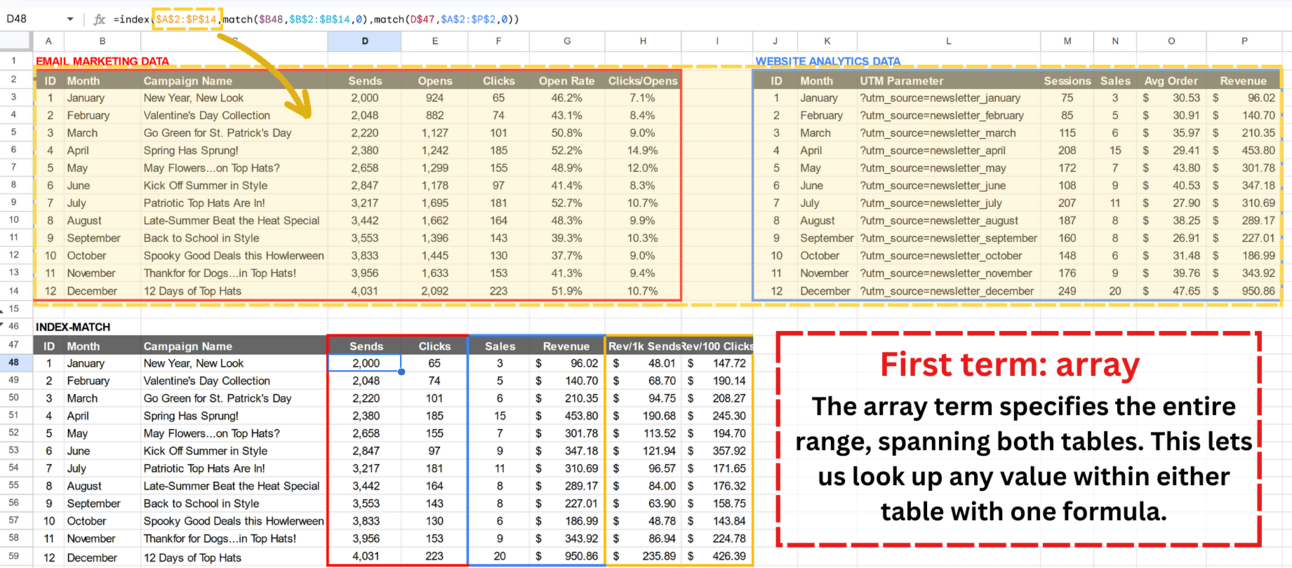The width and height of the screenshot is (1292, 568).
Task: Select the 52.7% open rate cell
Action: pyautogui.click(x=567, y=203)
